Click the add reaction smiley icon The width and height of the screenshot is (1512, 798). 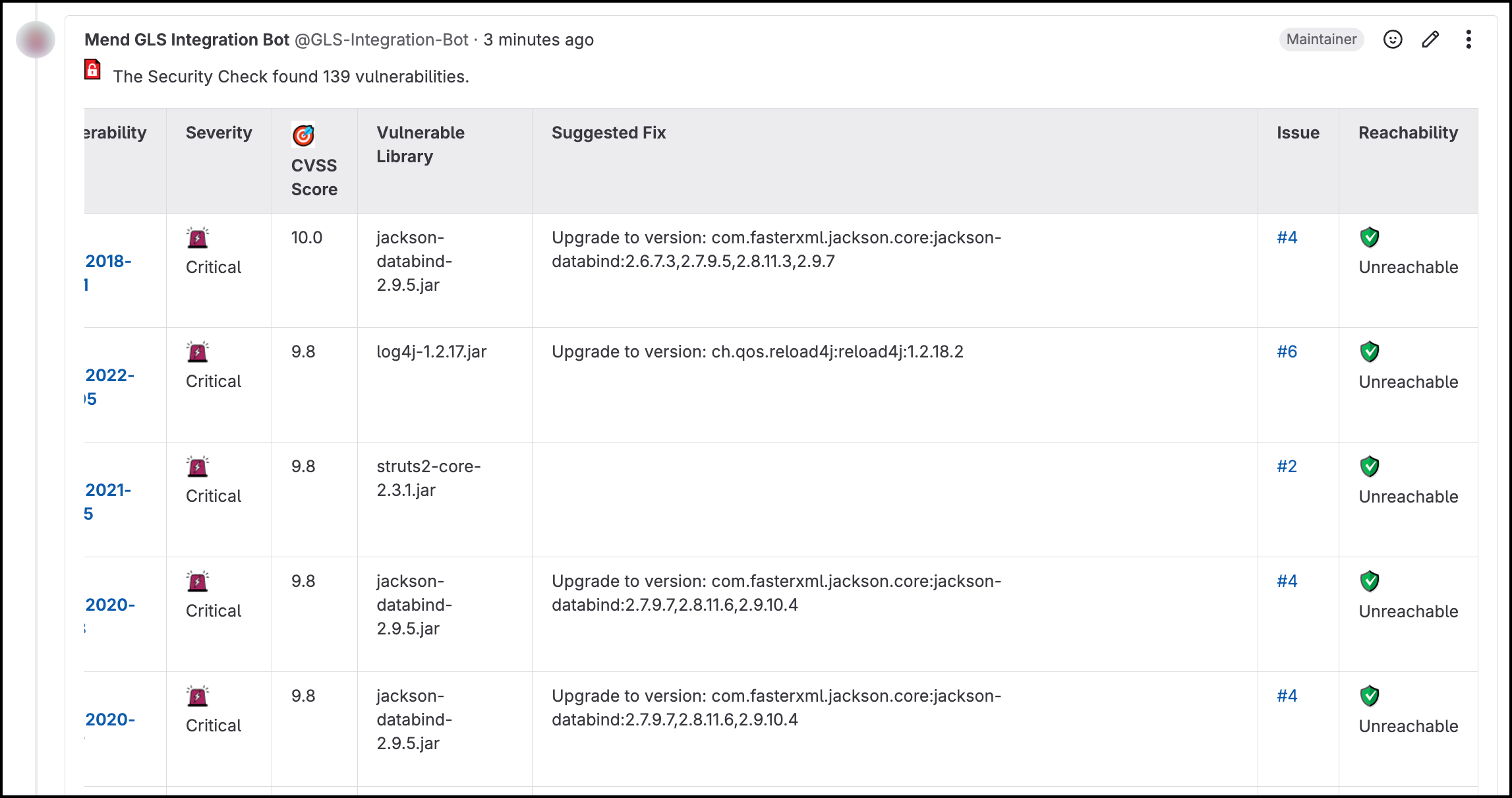[1392, 40]
